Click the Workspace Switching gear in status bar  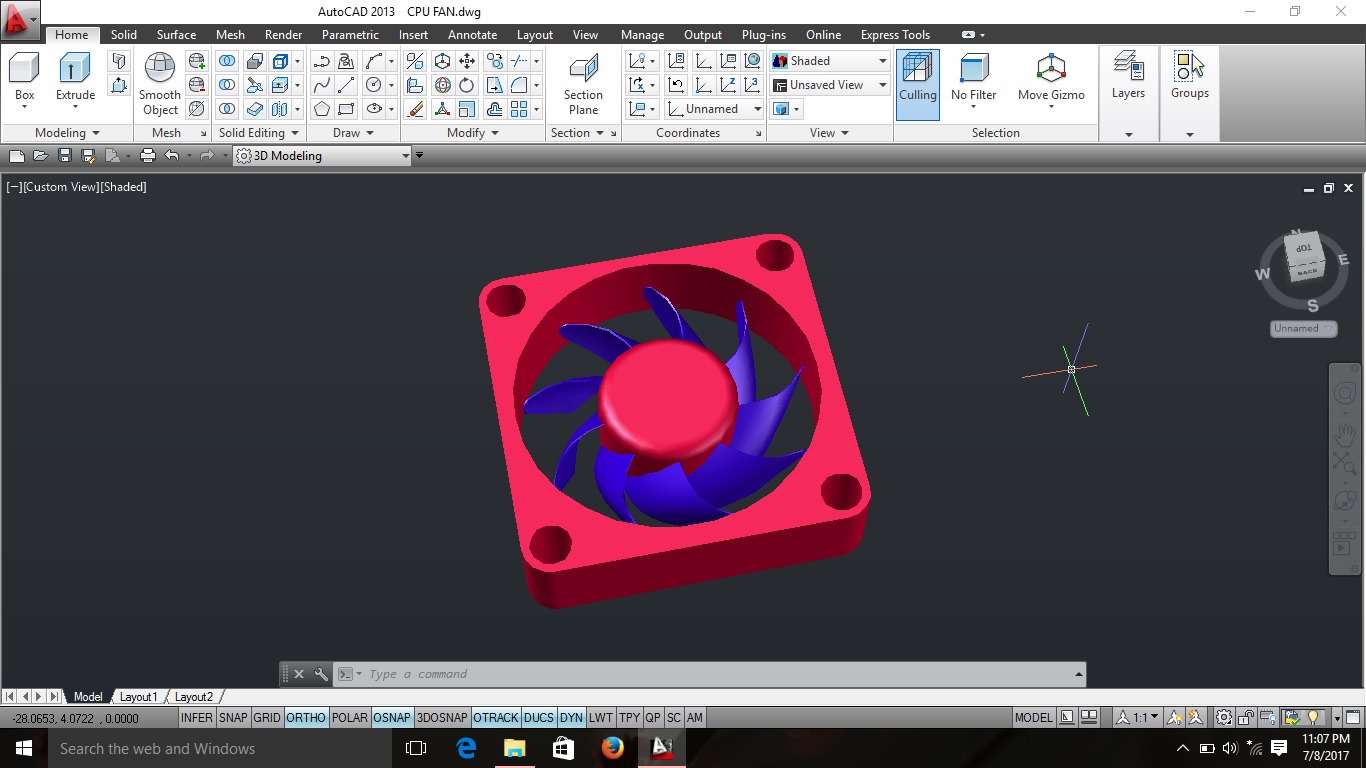pos(1224,717)
